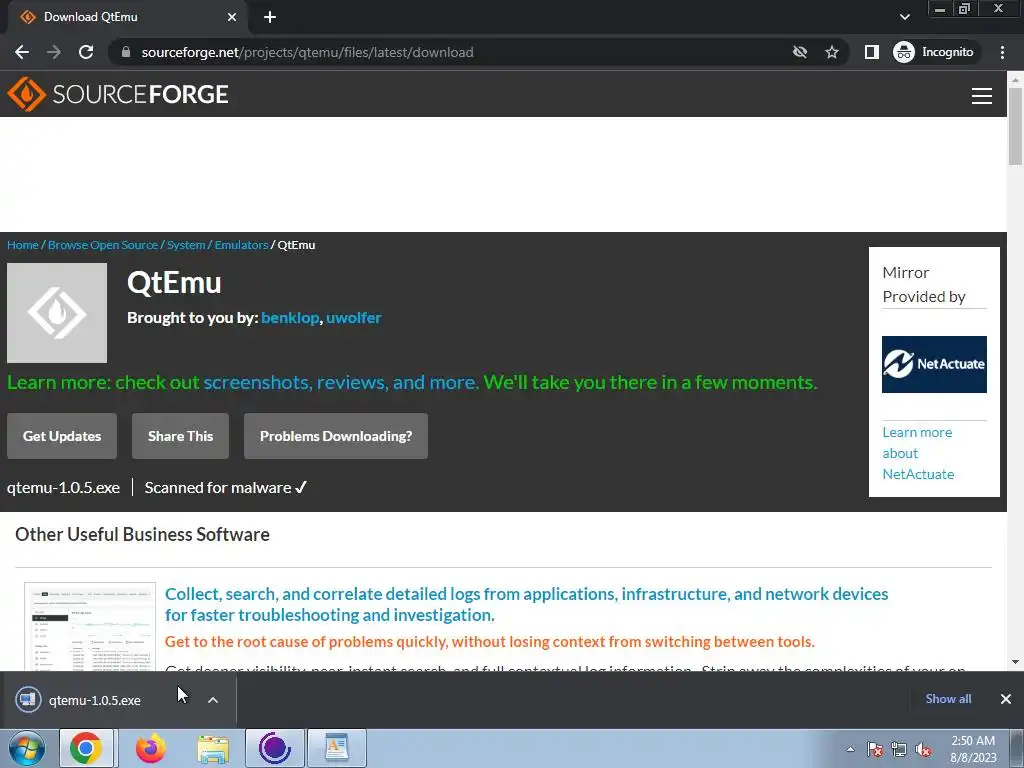Click the browser forward arrow

click(x=54, y=52)
